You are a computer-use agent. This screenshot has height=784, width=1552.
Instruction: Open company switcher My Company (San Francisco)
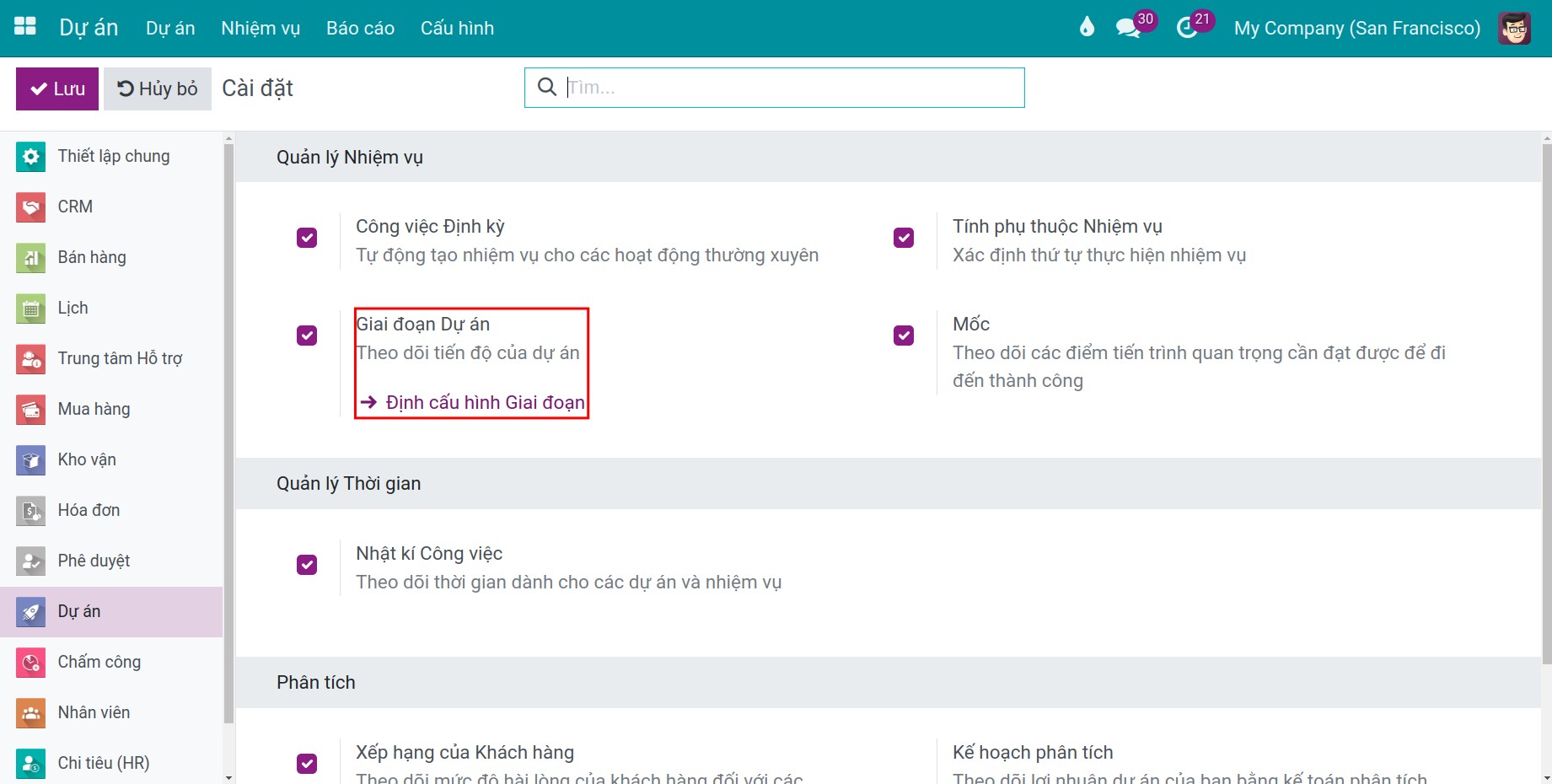pos(1357,28)
